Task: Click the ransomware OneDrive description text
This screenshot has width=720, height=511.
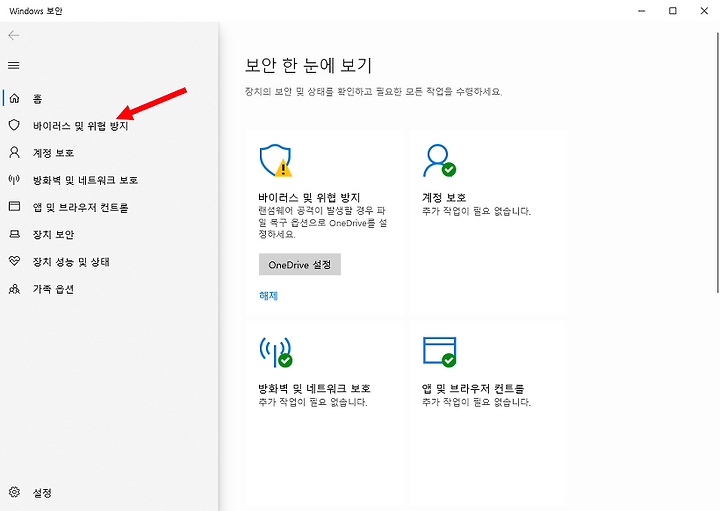Action: [x=323, y=222]
